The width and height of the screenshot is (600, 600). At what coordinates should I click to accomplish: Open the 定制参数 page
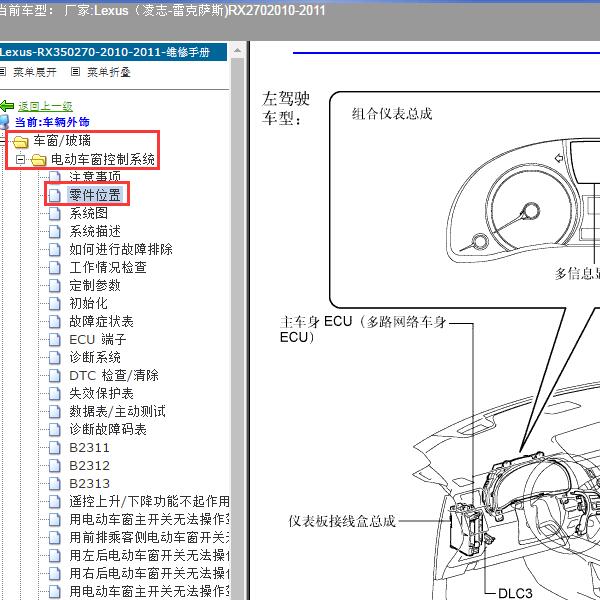click(x=95, y=285)
